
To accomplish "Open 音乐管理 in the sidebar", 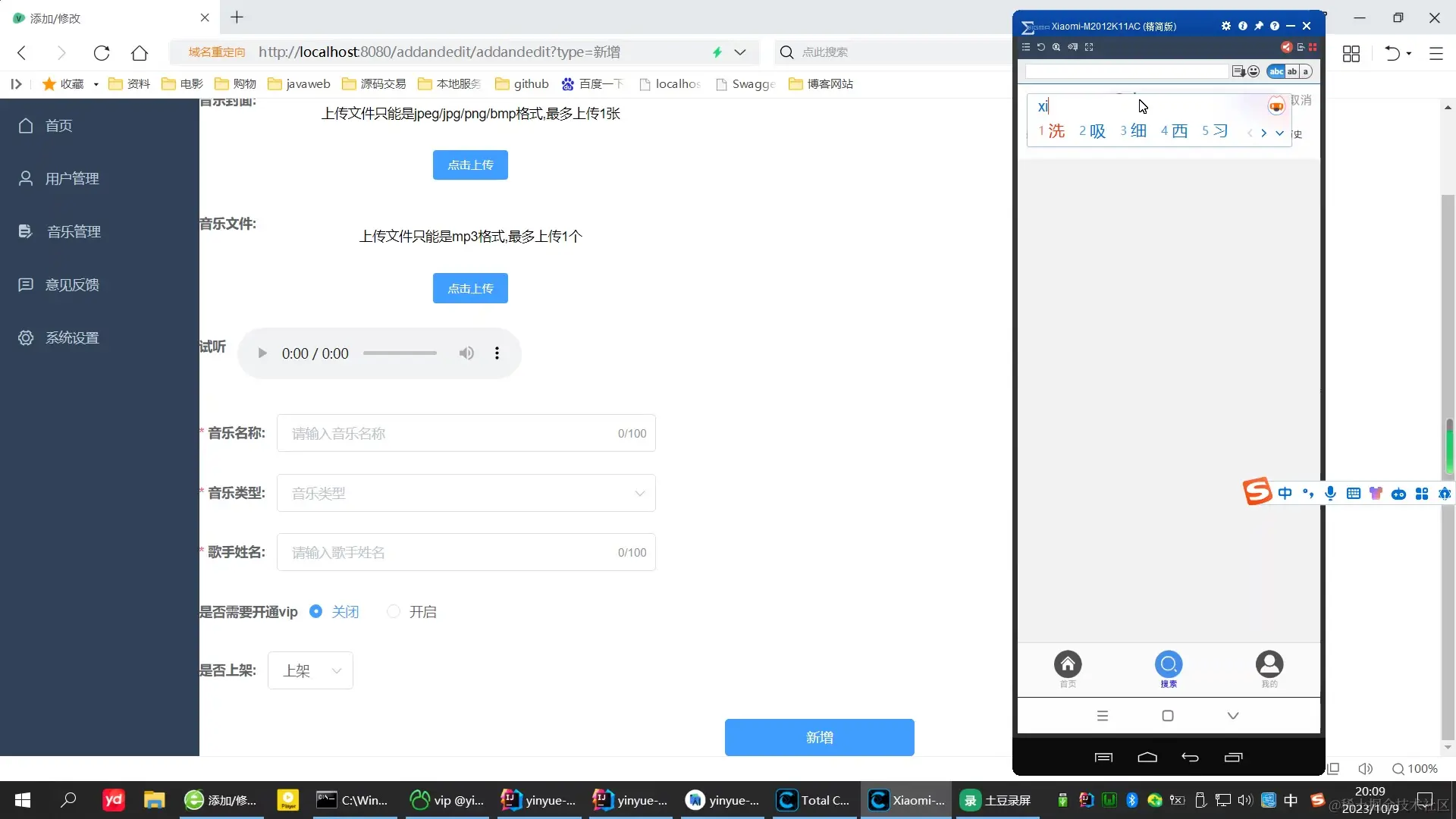I will point(74,232).
